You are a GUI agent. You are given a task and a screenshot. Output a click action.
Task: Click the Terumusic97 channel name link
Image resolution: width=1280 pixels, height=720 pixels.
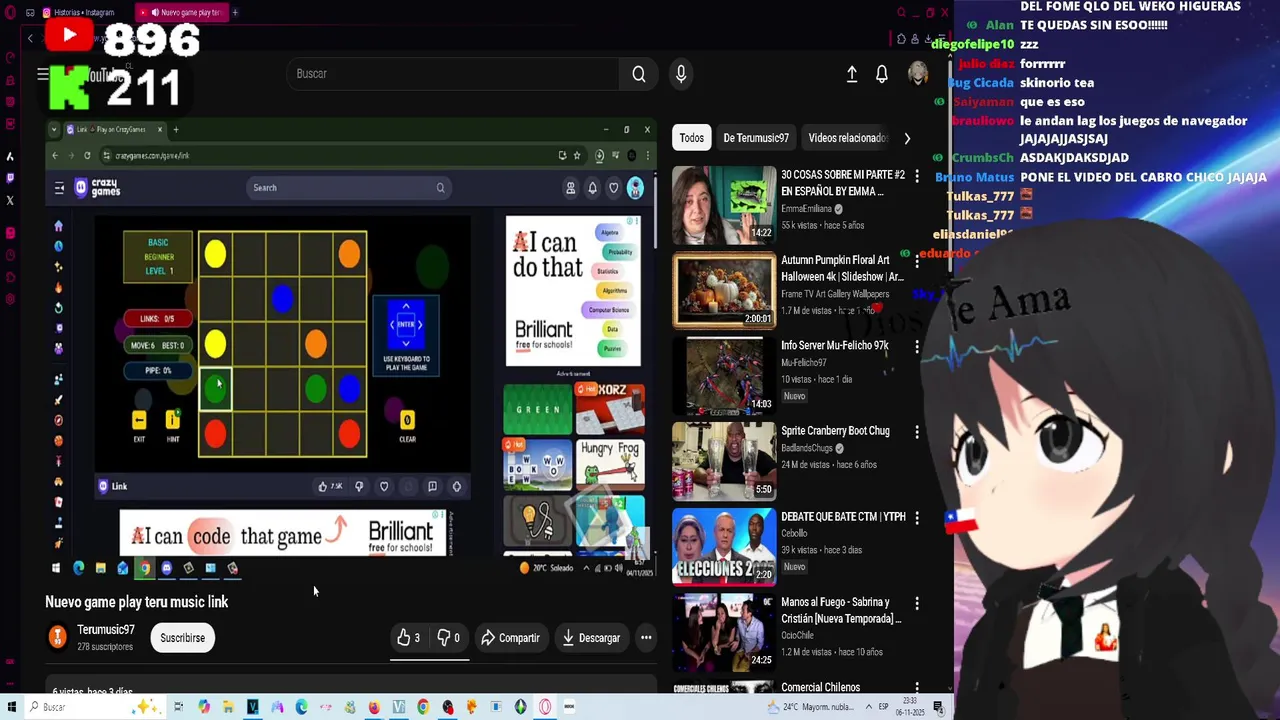(106, 630)
